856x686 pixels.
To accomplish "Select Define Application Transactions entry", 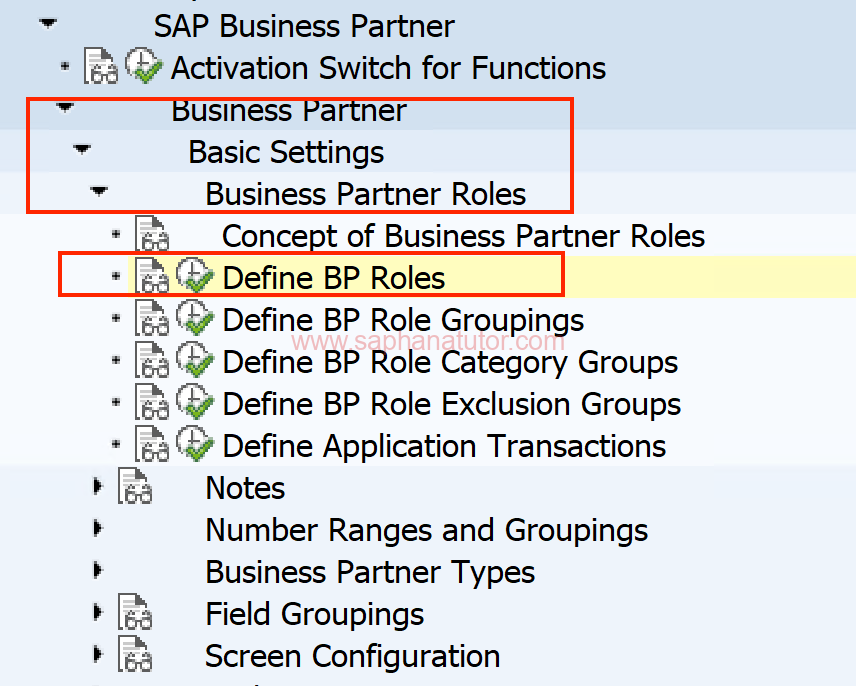I will tap(444, 446).
